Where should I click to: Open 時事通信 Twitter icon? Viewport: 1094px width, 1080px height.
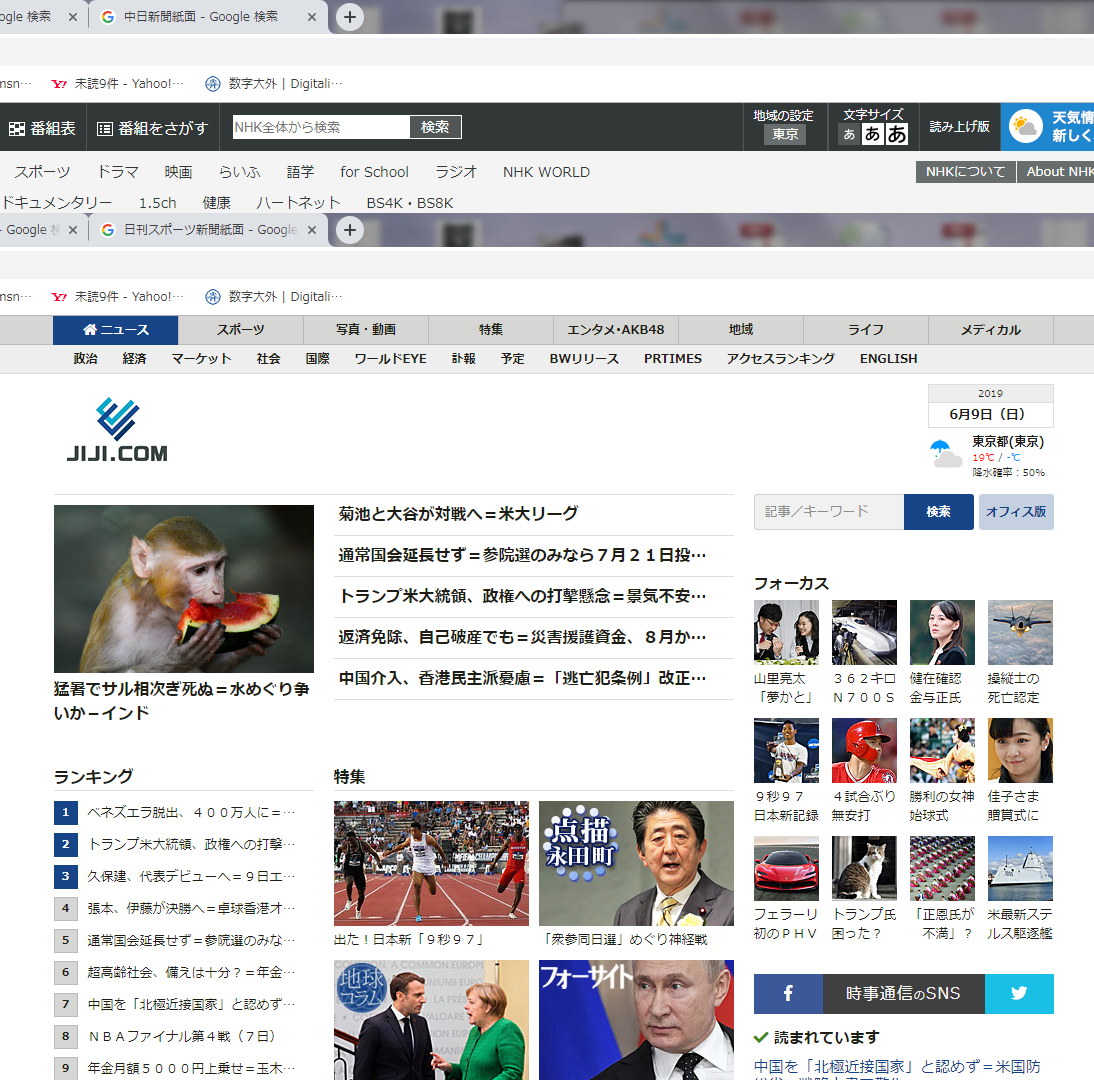[1019, 993]
